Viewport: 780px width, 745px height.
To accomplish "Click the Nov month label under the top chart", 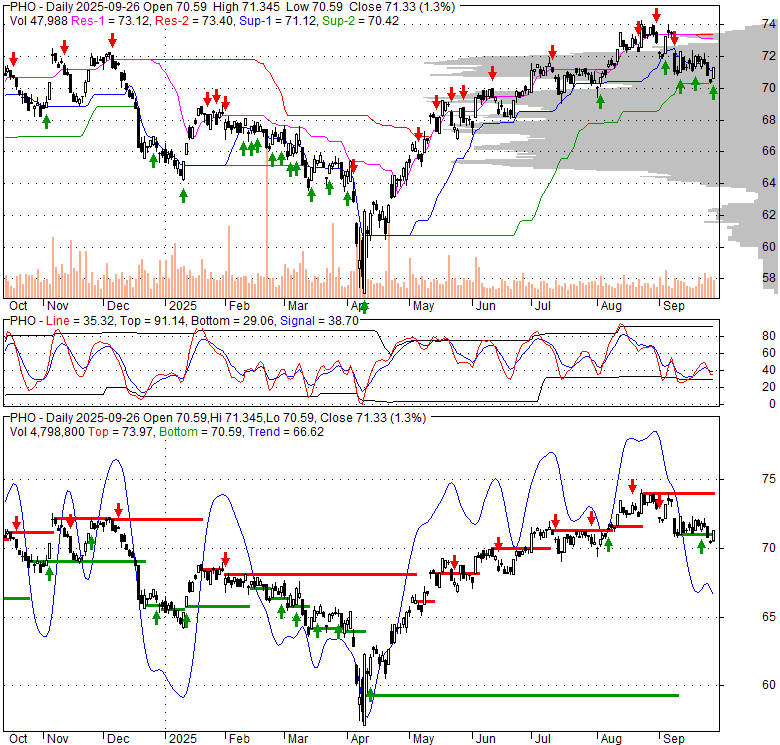I will pos(57,305).
